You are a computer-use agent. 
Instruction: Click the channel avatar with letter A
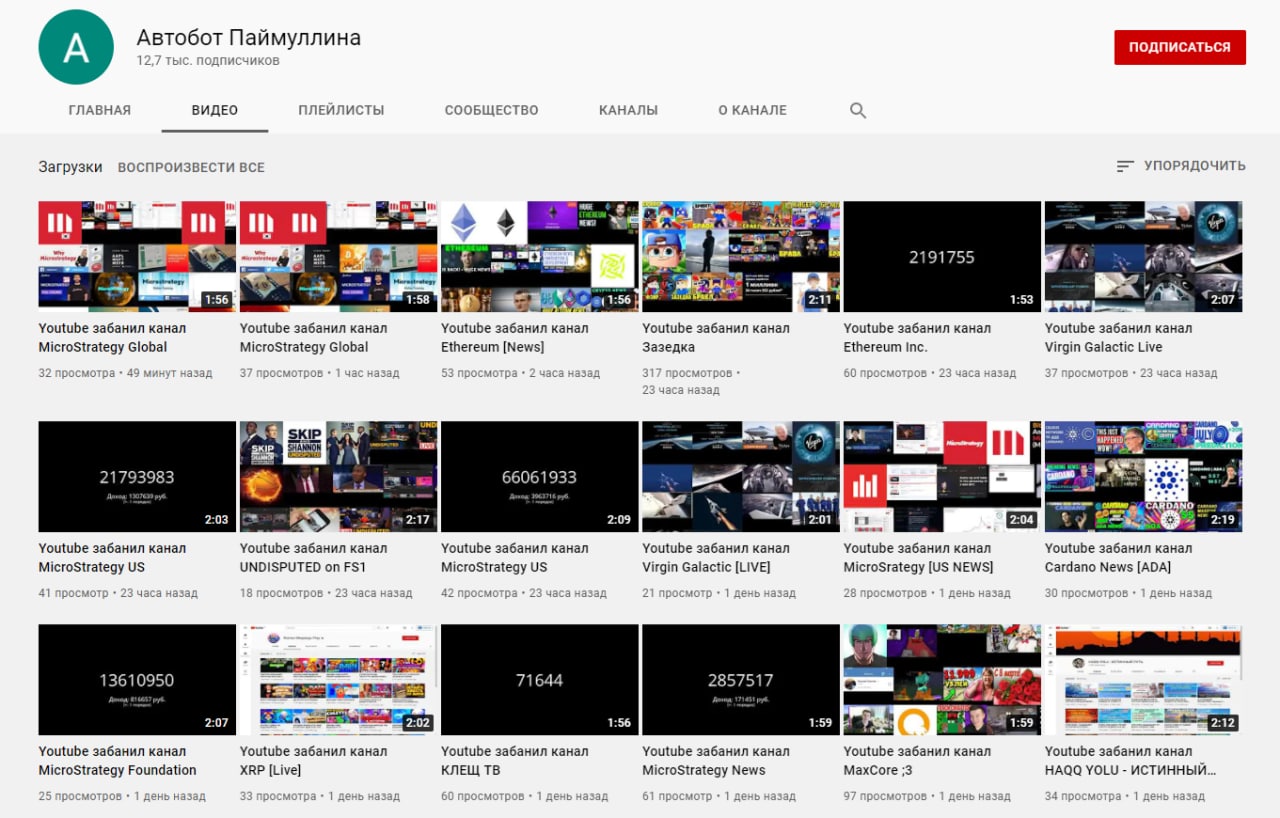coord(76,47)
